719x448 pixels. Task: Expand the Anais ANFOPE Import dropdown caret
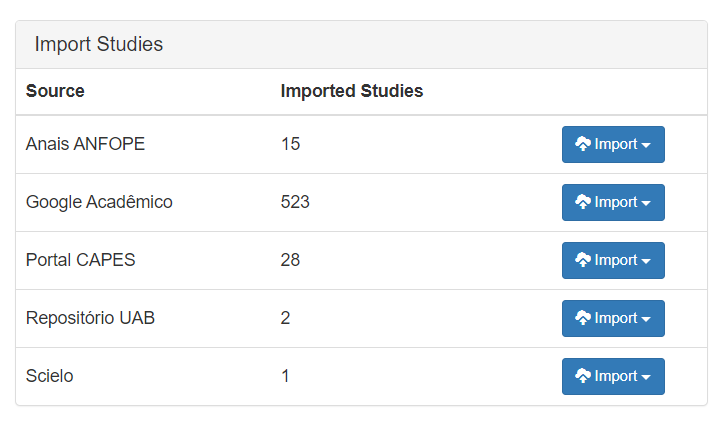pyautogui.click(x=646, y=146)
